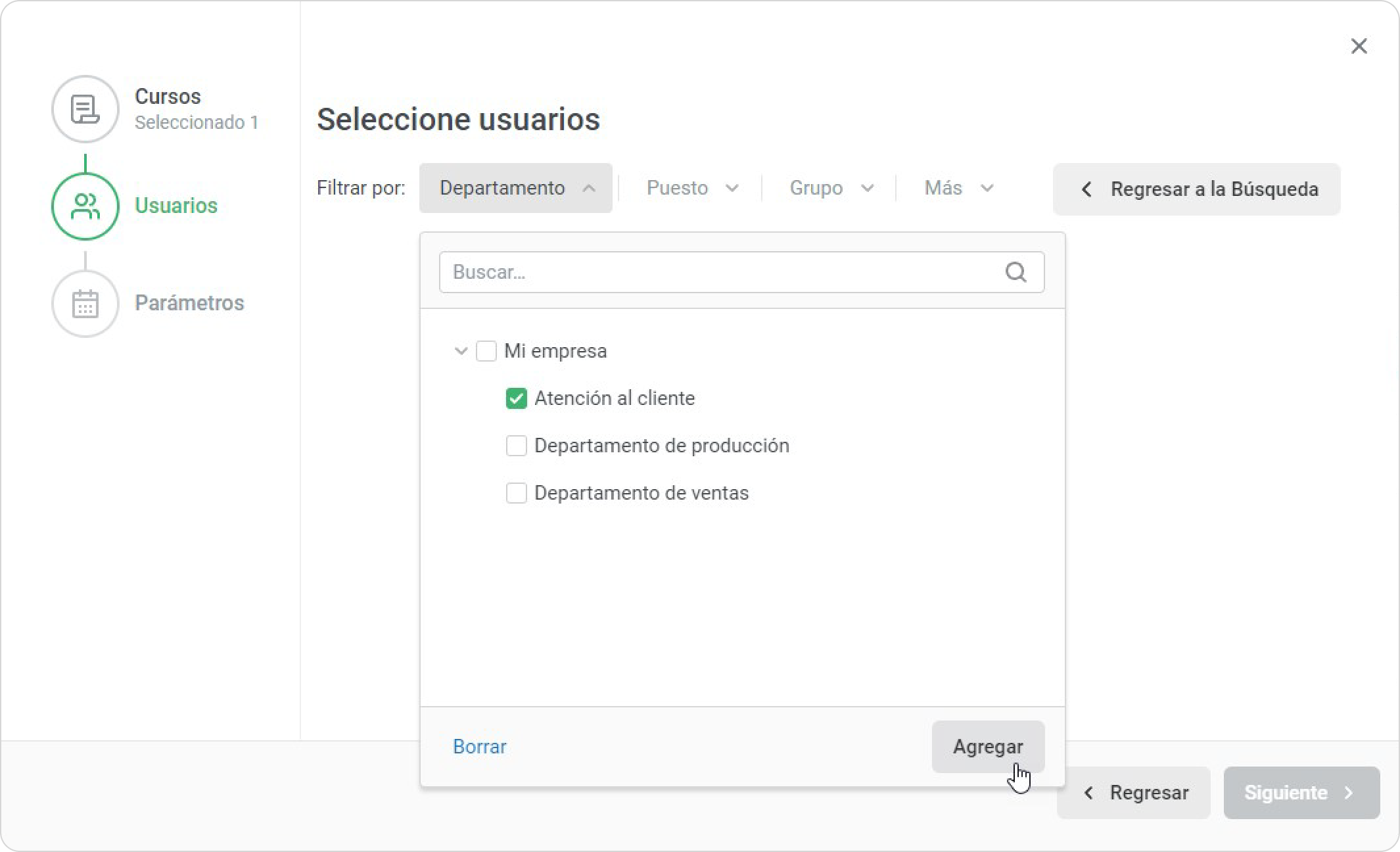The image size is (1400, 852).
Task: Check Departamento de ventas checkbox
Action: click(516, 493)
